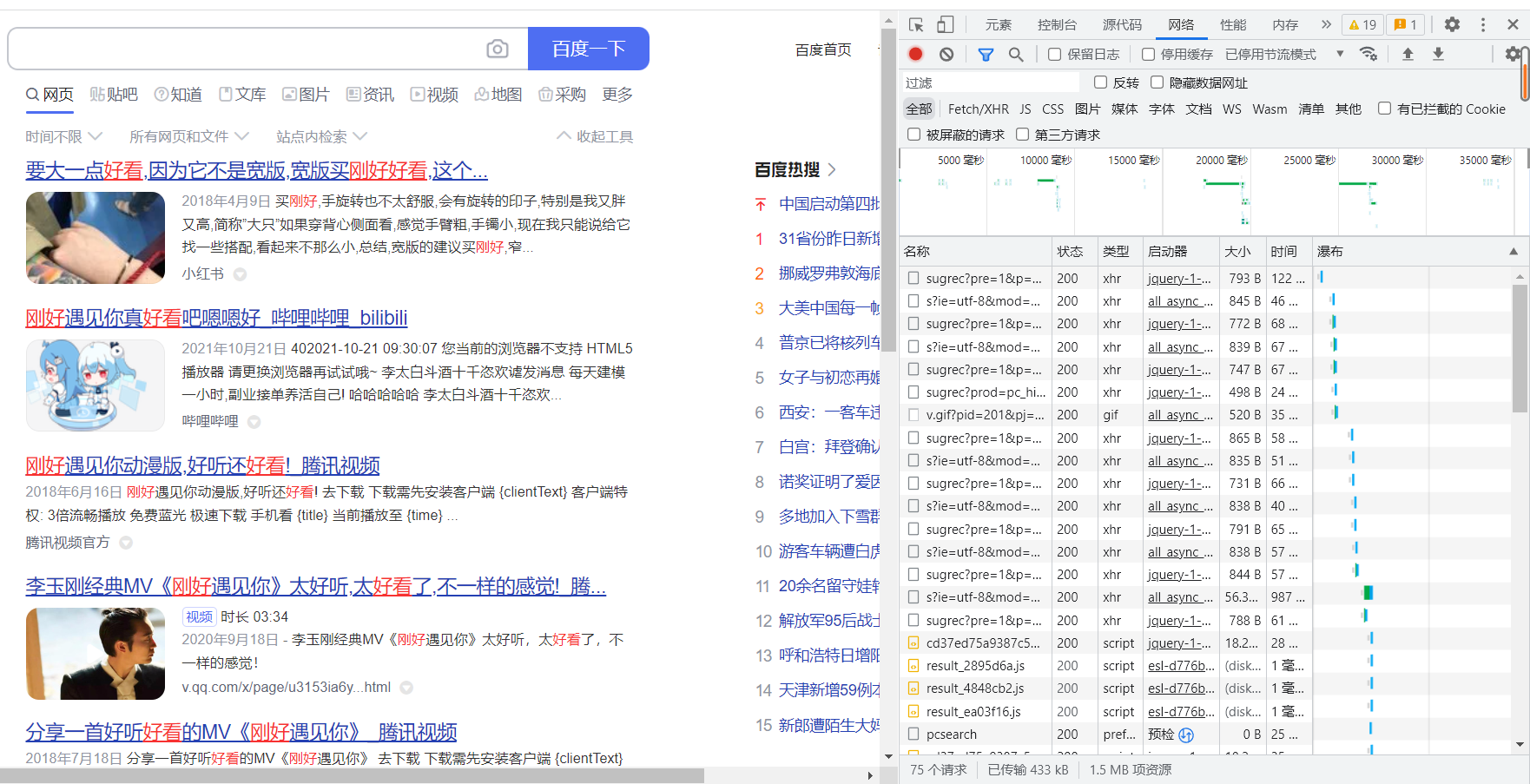Tick checkbox of pcsearch request row
1530x784 pixels.
pyautogui.click(x=913, y=735)
